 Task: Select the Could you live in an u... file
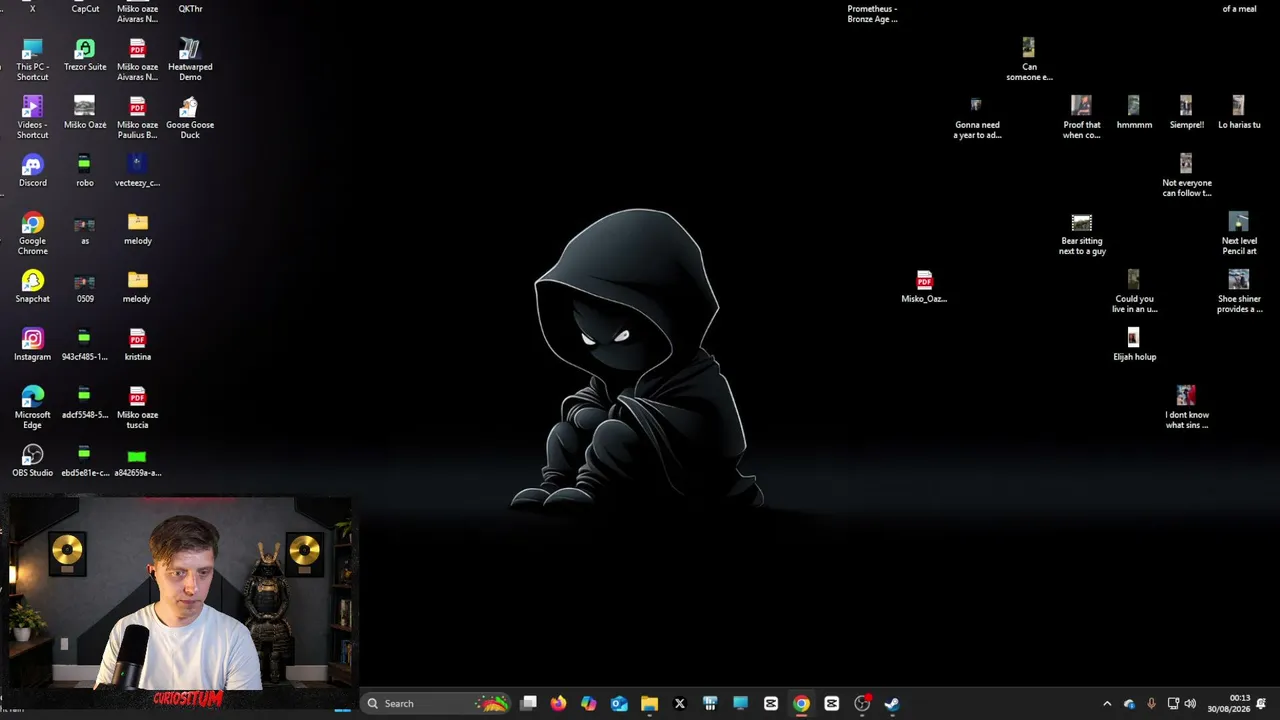1134,292
